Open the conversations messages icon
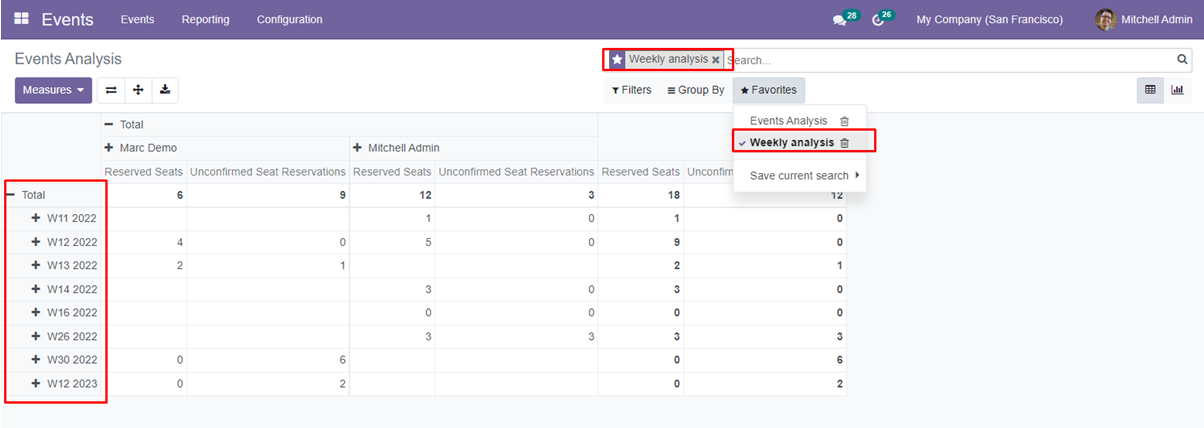1204x428 pixels. [x=839, y=20]
